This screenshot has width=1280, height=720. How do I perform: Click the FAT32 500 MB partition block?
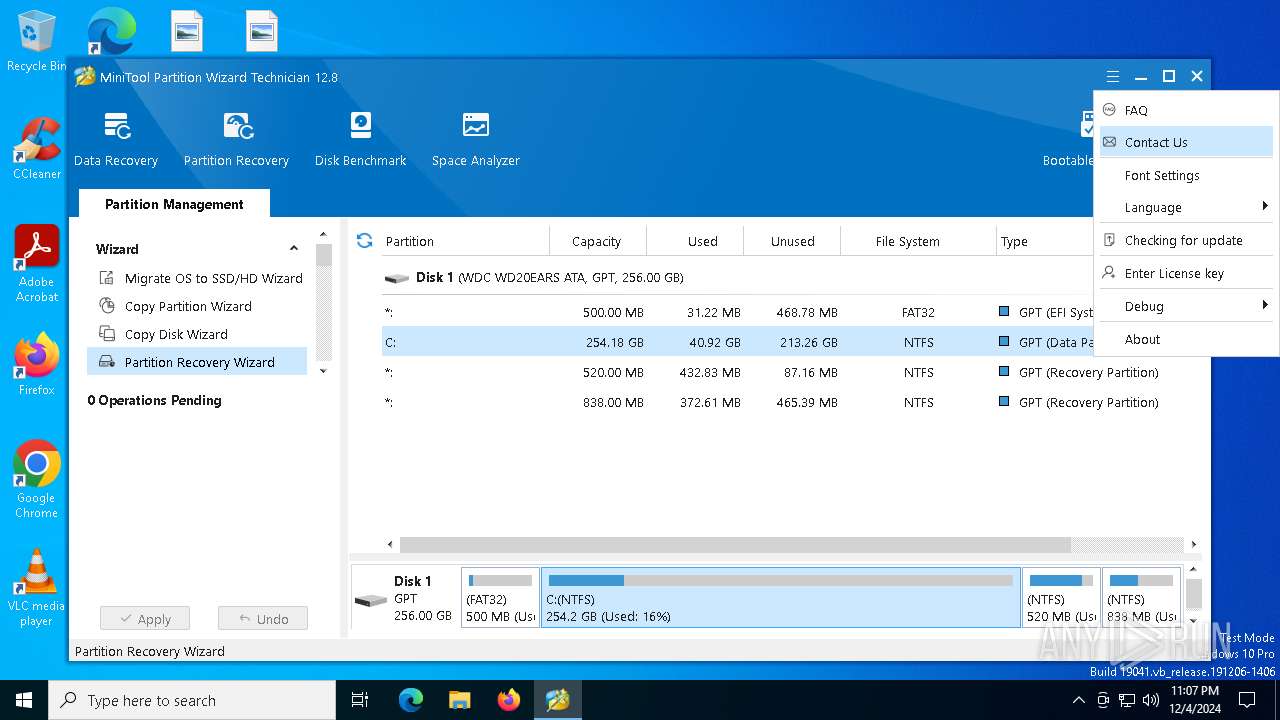(x=500, y=598)
